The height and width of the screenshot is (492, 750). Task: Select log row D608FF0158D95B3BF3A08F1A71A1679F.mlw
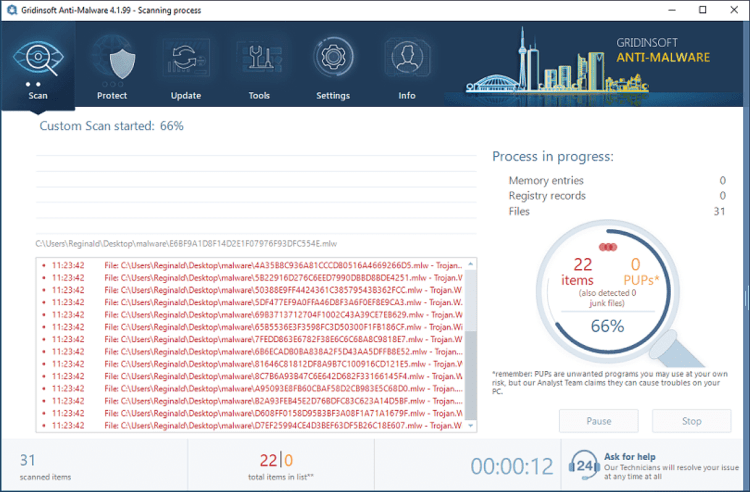252,413
